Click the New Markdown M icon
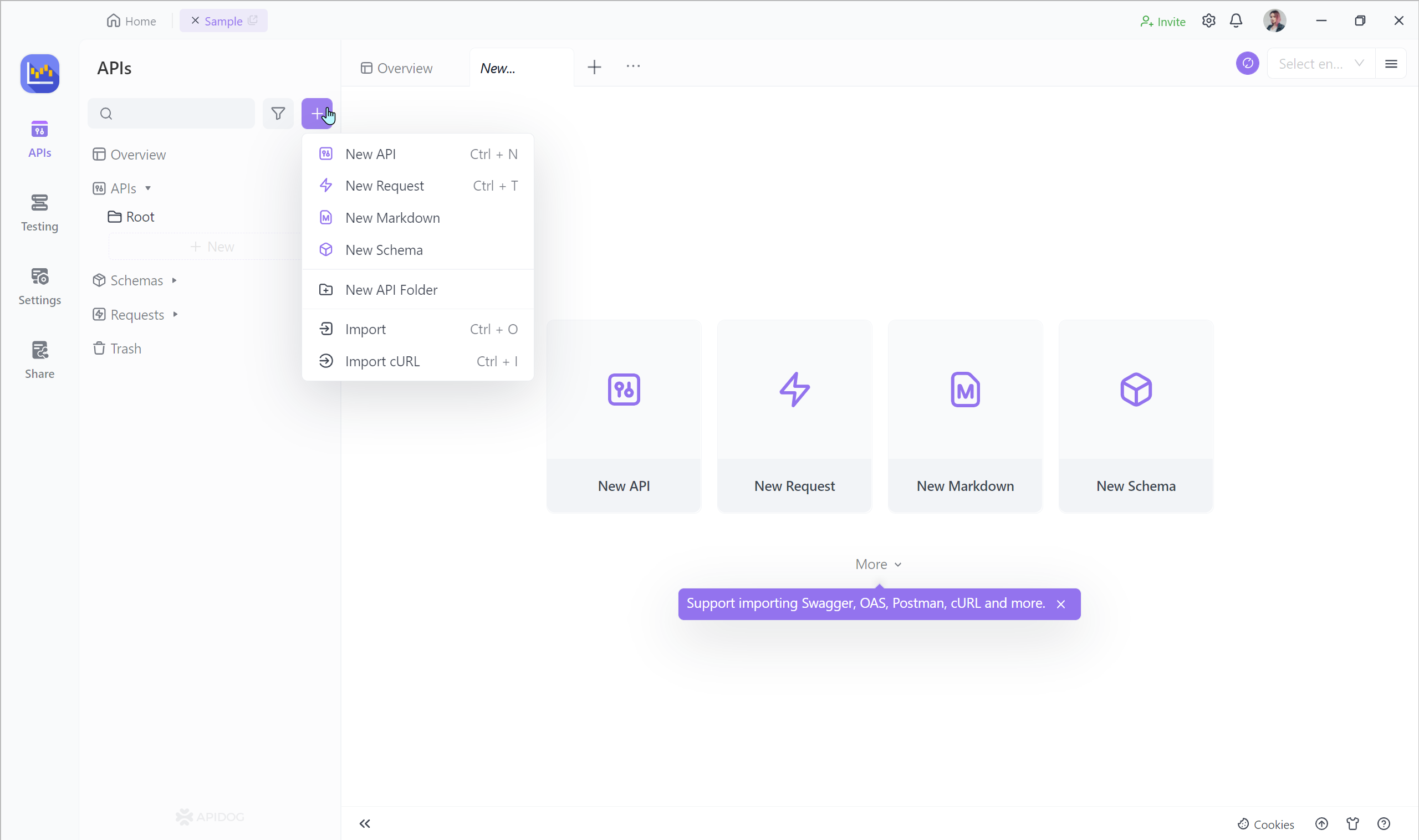This screenshot has height=840, width=1419. 326,217
